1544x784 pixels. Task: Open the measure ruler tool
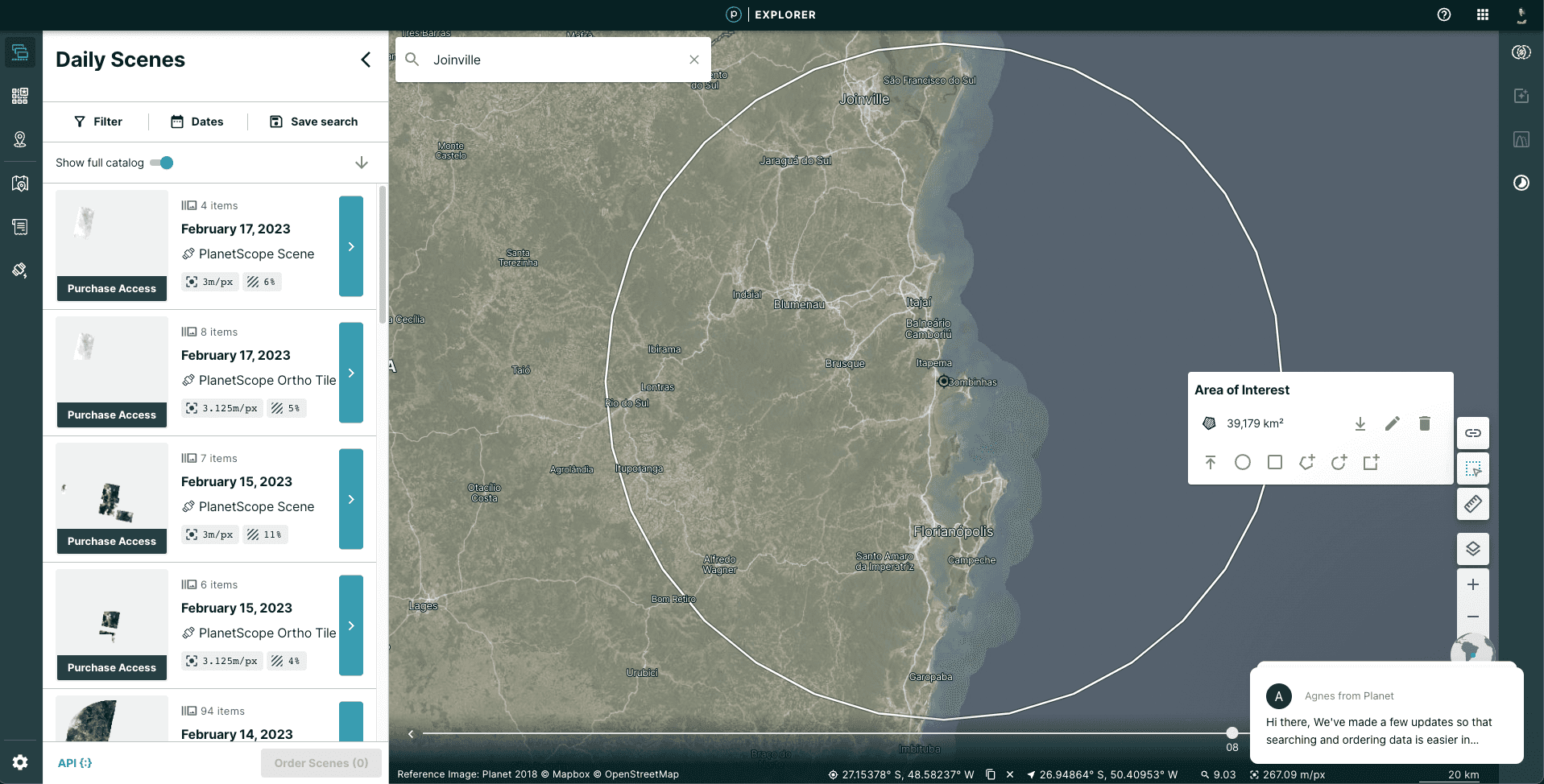pos(1472,505)
